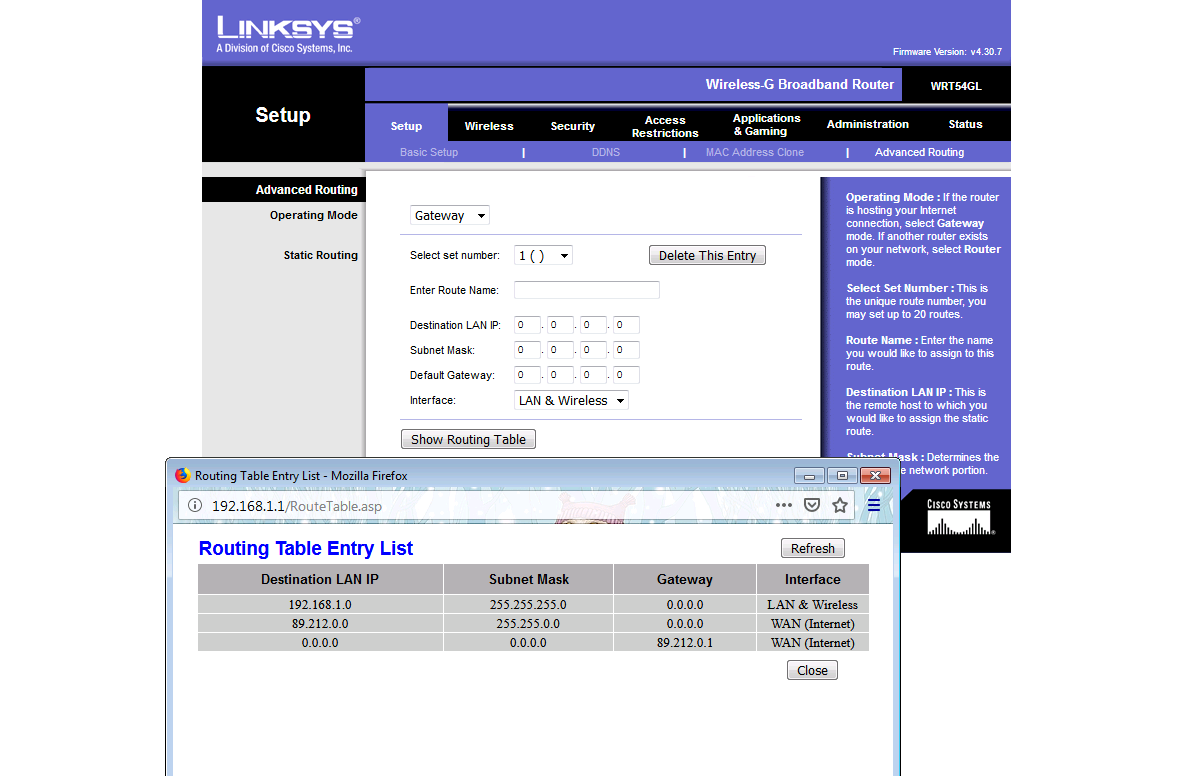Open the Status tab
The height and width of the screenshot is (776, 1201).
(x=966, y=125)
